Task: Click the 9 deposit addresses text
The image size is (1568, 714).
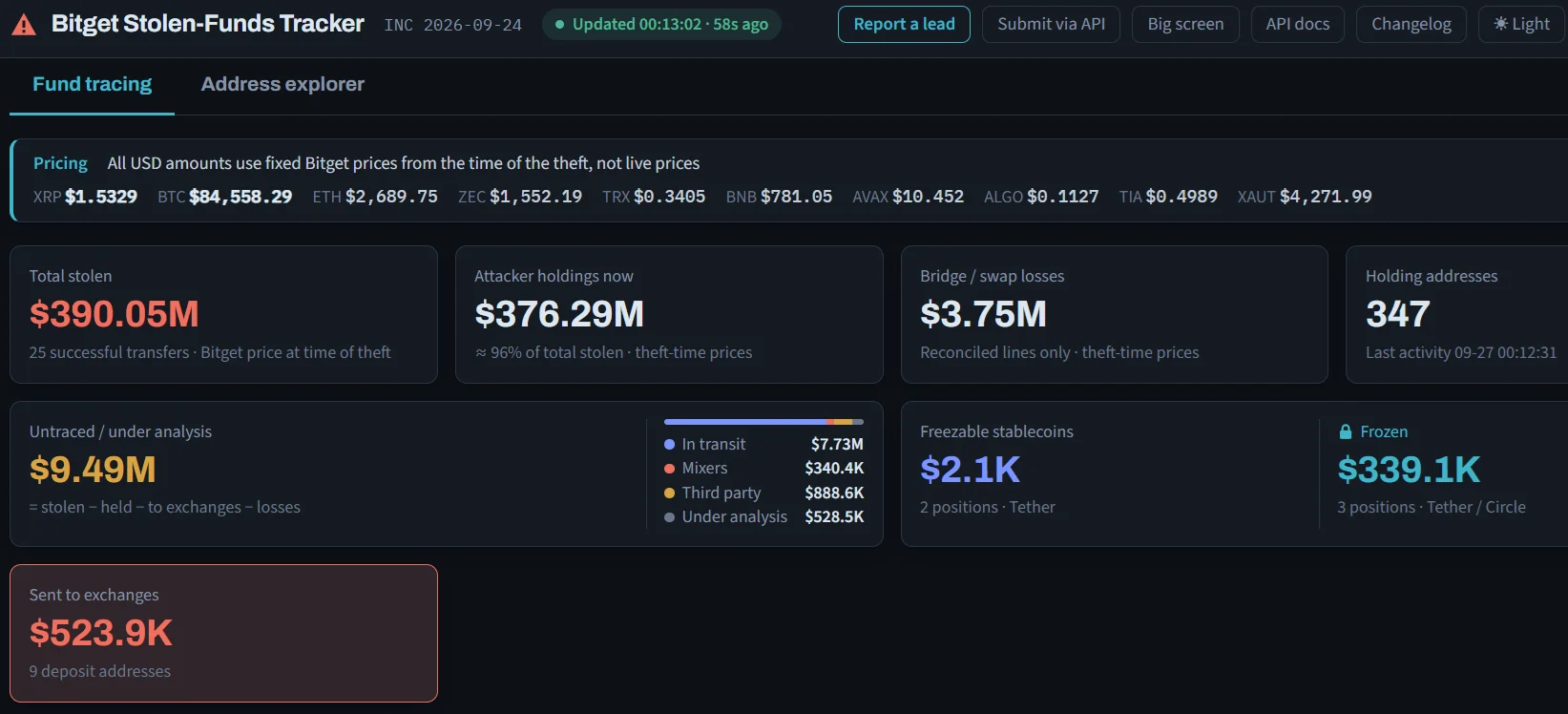Action: (x=100, y=671)
